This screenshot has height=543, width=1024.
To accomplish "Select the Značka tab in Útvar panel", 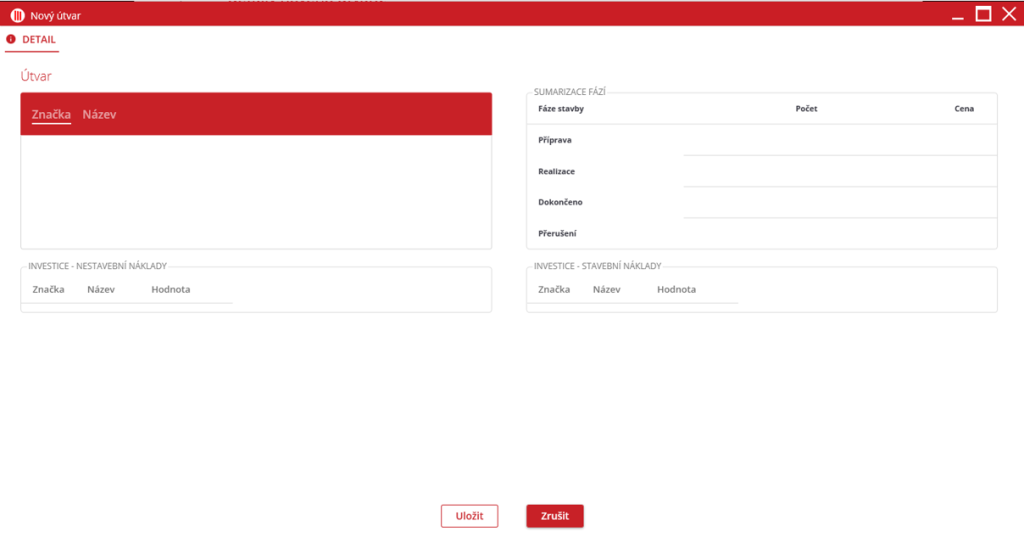I will [x=51, y=115].
